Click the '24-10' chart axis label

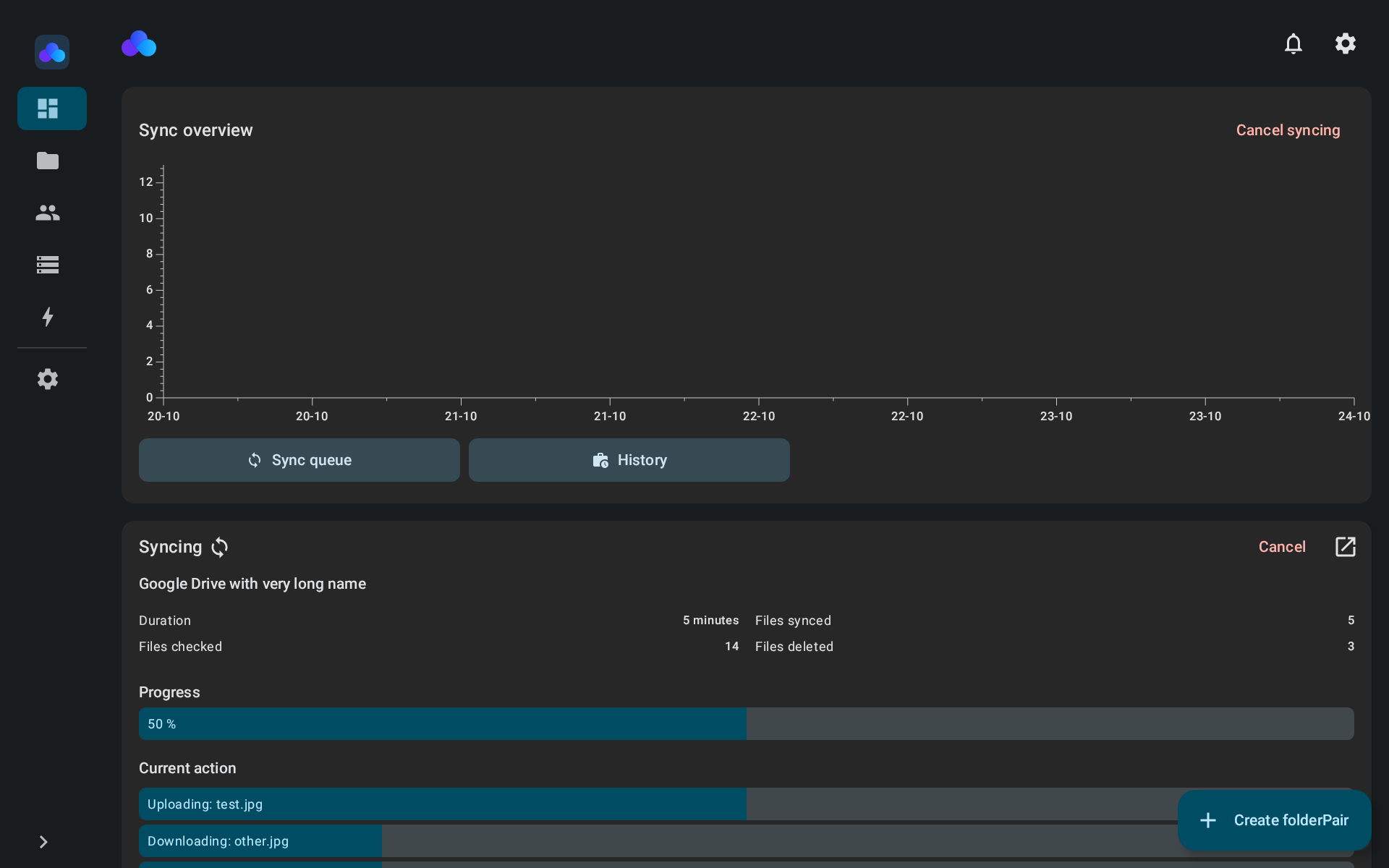point(1354,416)
